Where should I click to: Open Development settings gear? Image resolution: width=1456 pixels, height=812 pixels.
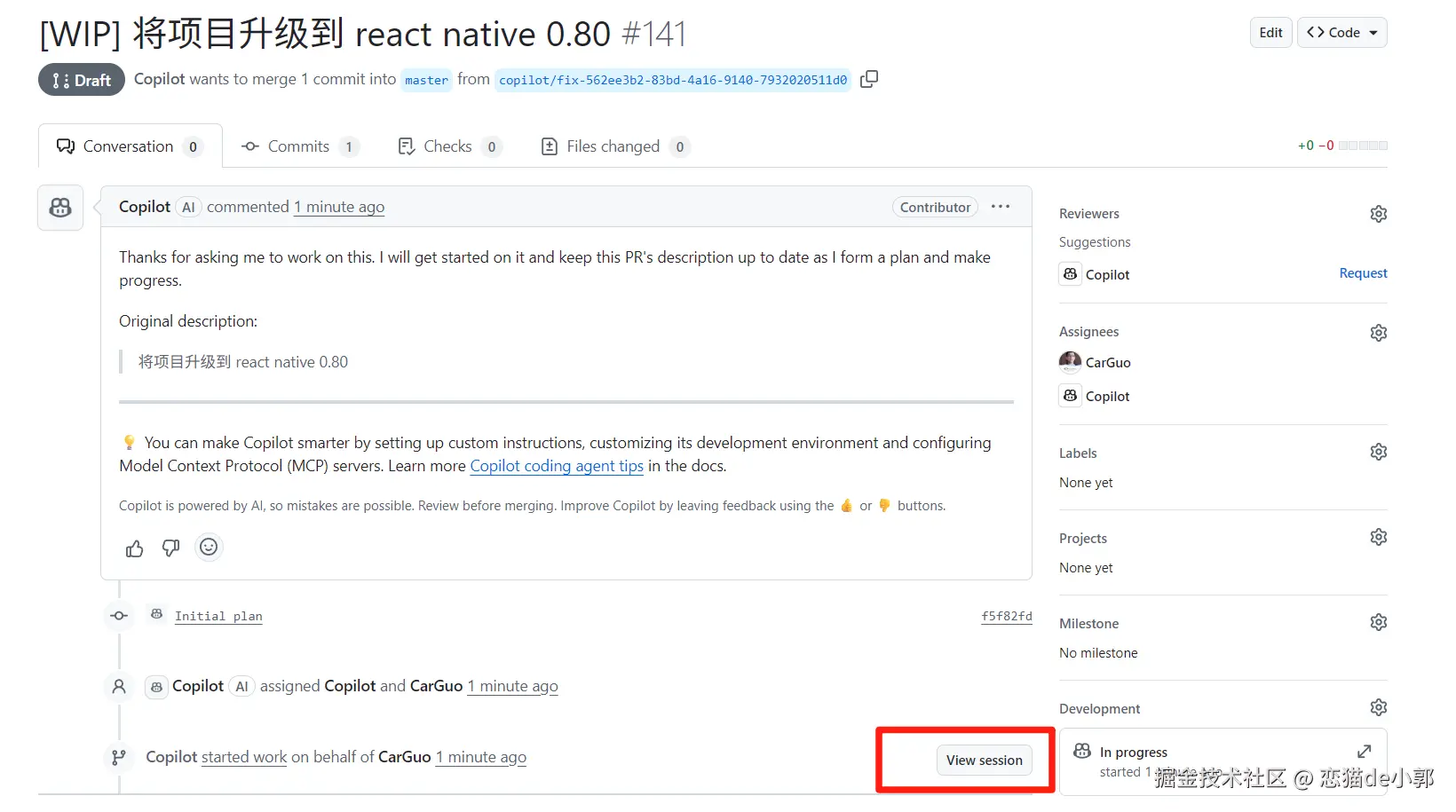[1378, 707]
